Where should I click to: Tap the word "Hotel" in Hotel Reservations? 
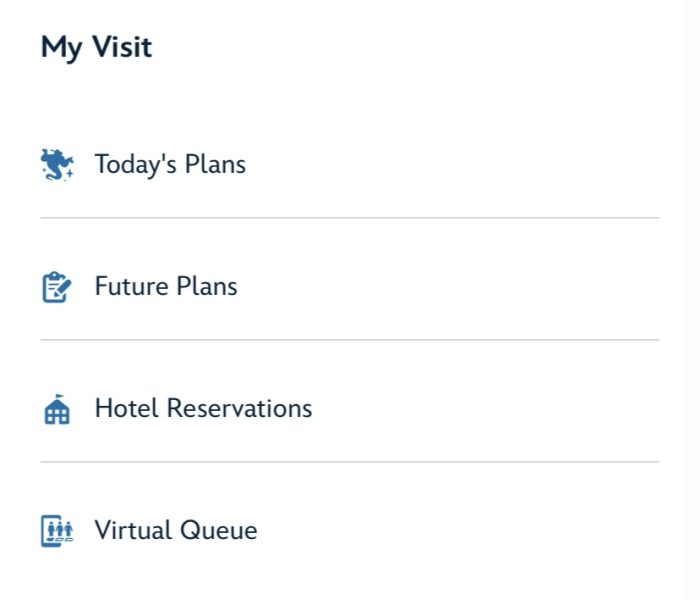click(x=127, y=409)
